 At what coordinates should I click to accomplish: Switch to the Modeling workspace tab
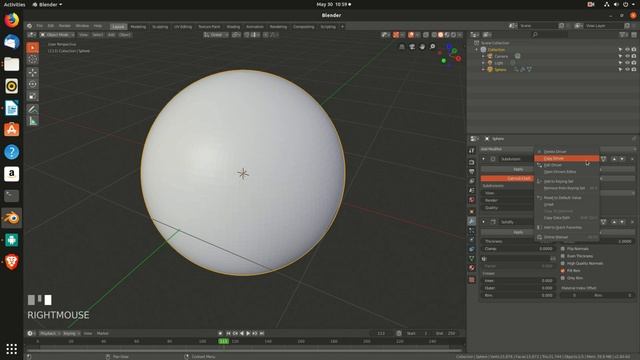138,27
